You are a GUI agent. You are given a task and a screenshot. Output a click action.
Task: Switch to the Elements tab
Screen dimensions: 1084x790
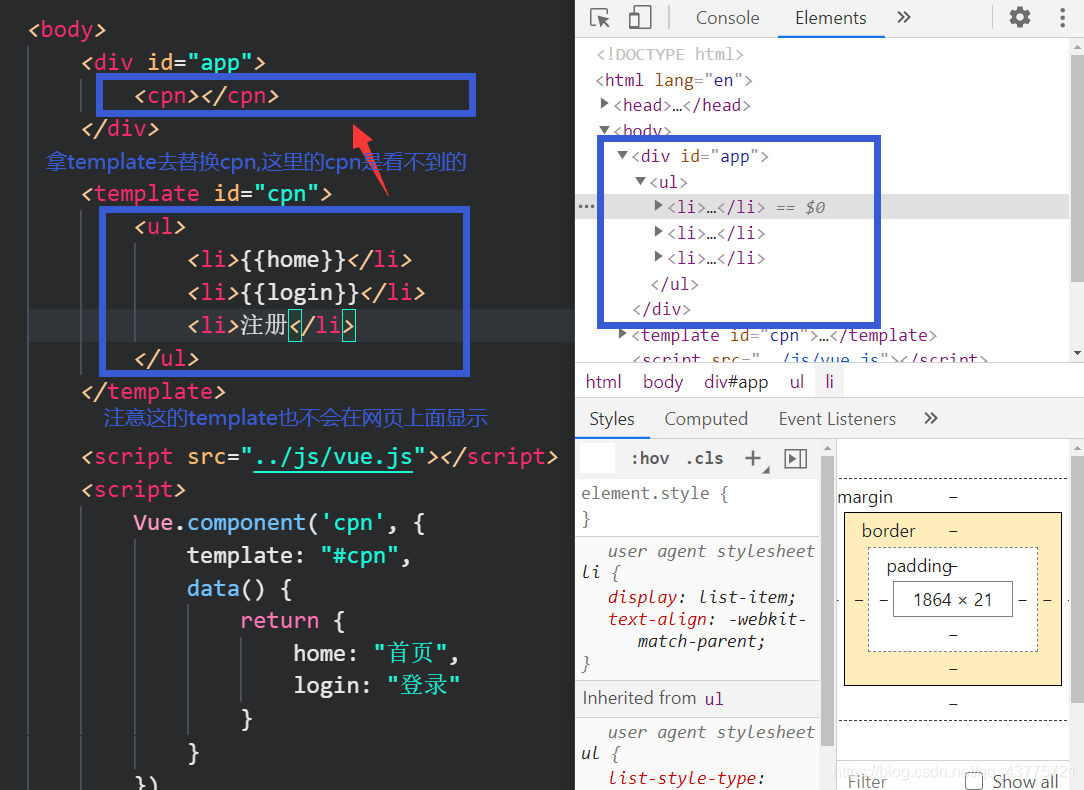[x=830, y=18]
